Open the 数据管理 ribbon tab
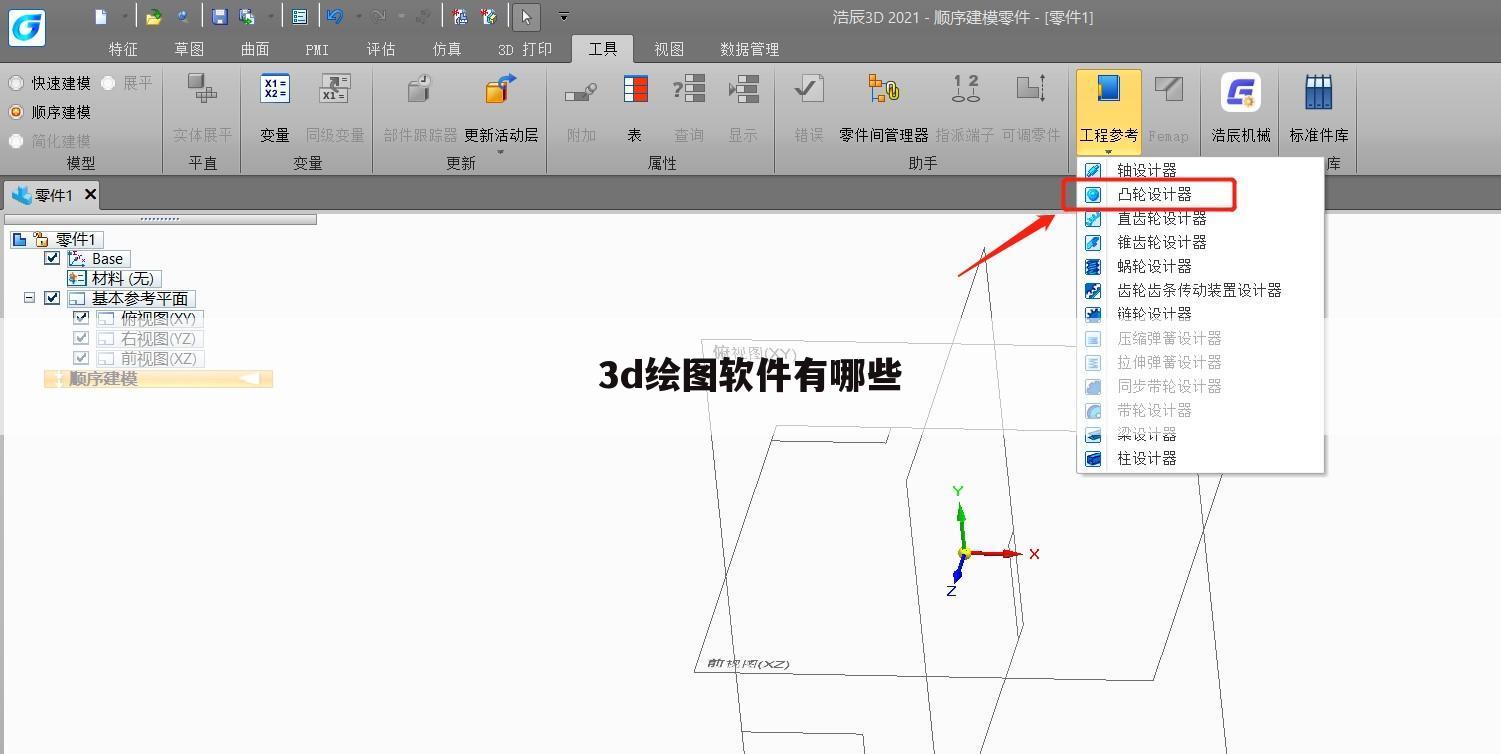Image resolution: width=1501 pixels, height=754 pixels. click(749, 49)
